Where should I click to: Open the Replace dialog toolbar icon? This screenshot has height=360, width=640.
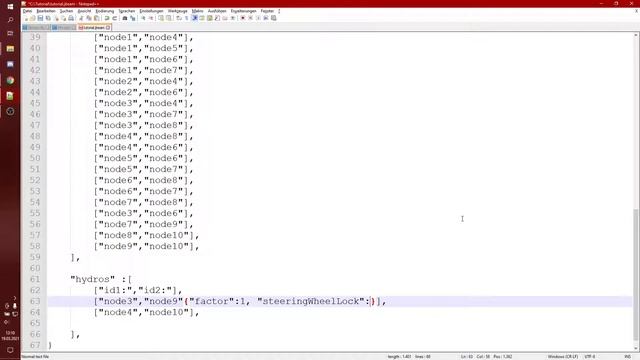pyautogui.click(x=133, y=18)
